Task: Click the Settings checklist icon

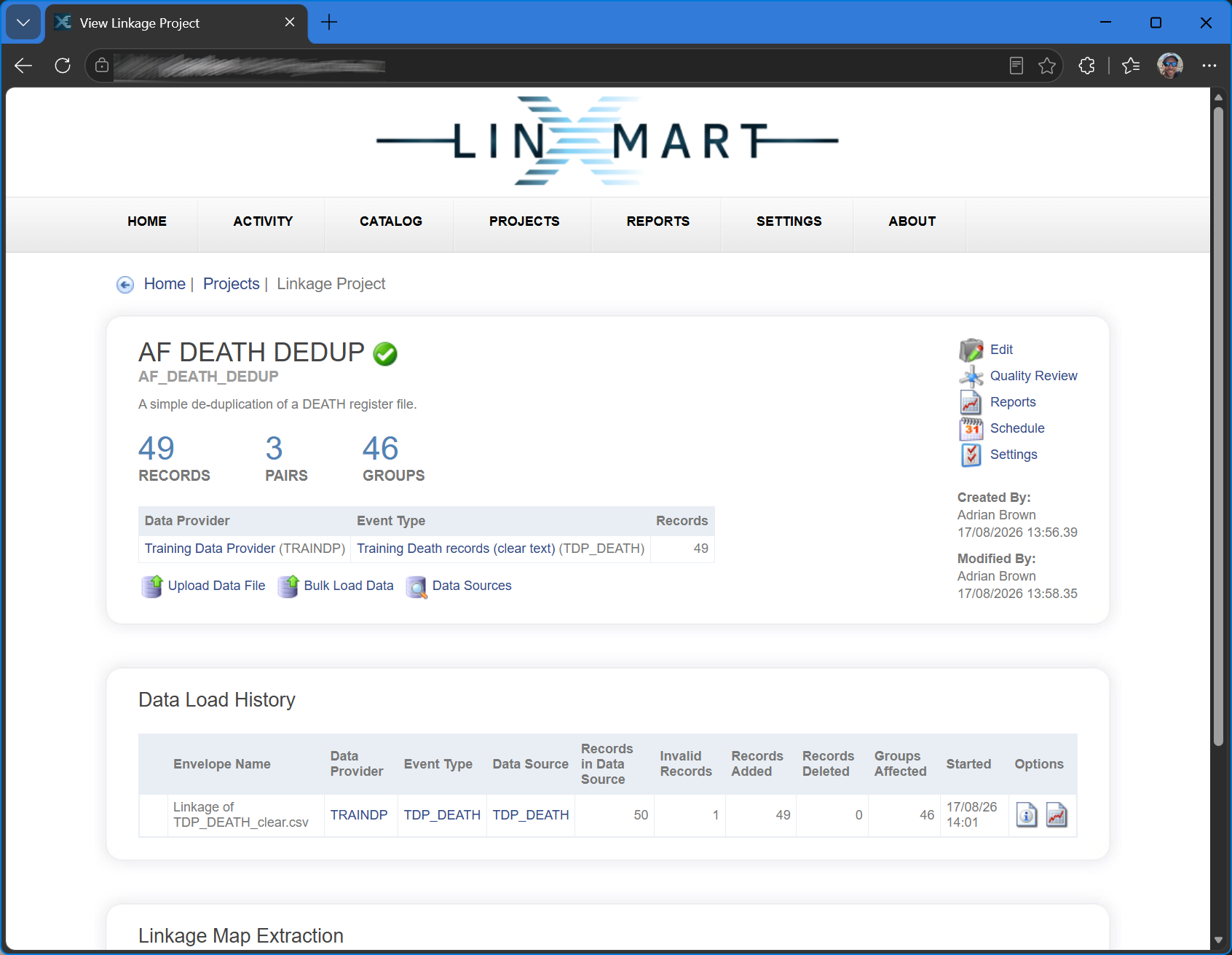Action: point(971,455)
